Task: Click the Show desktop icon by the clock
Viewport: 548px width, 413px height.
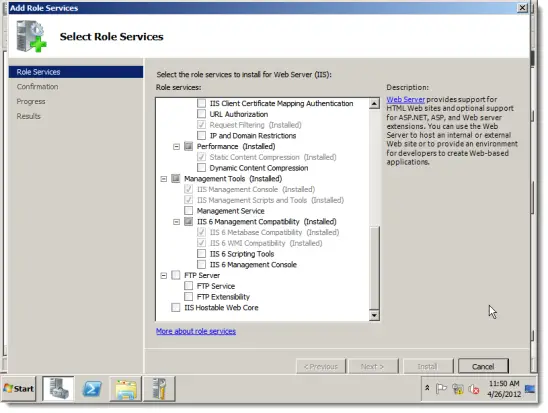Action: [530, 389]
